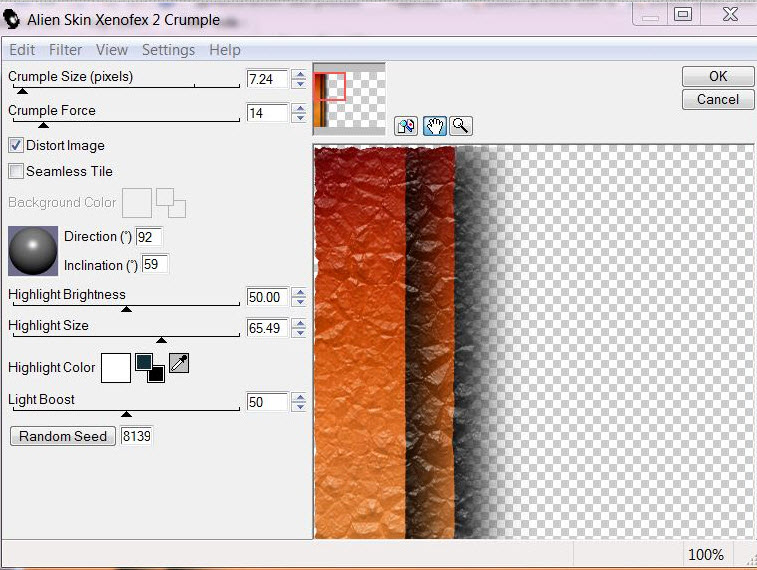Select the magnifier zoom tool

click(x=461, y=126)
